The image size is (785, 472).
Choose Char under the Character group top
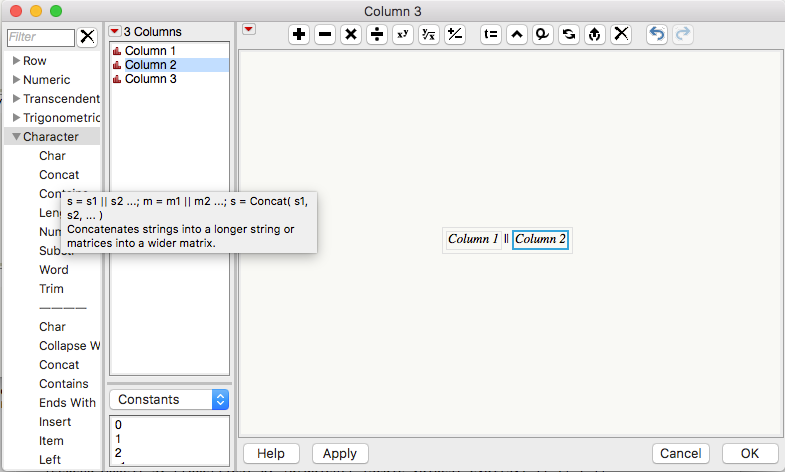[52, 156]
